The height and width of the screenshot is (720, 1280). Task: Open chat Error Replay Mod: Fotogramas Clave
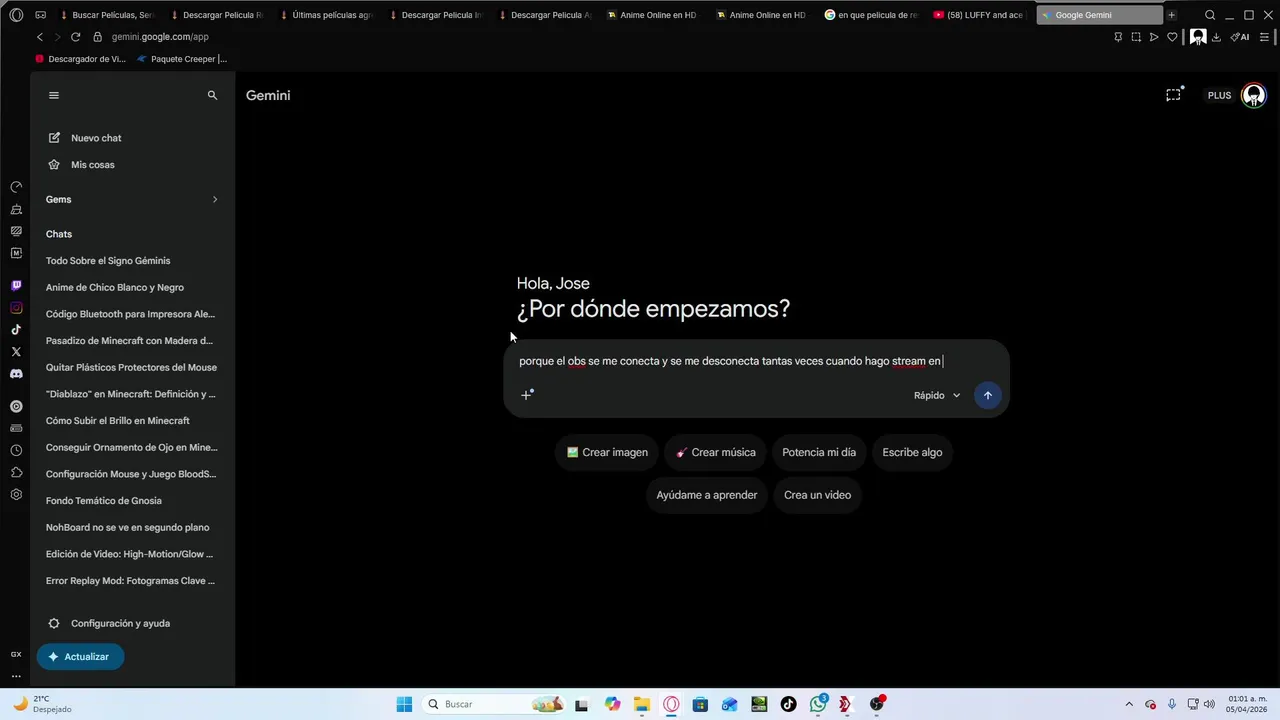[x=131, y=581]
